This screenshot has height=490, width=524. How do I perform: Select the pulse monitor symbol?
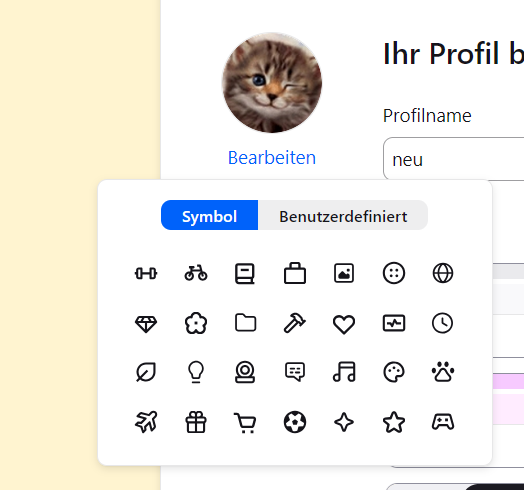(394, 323)
